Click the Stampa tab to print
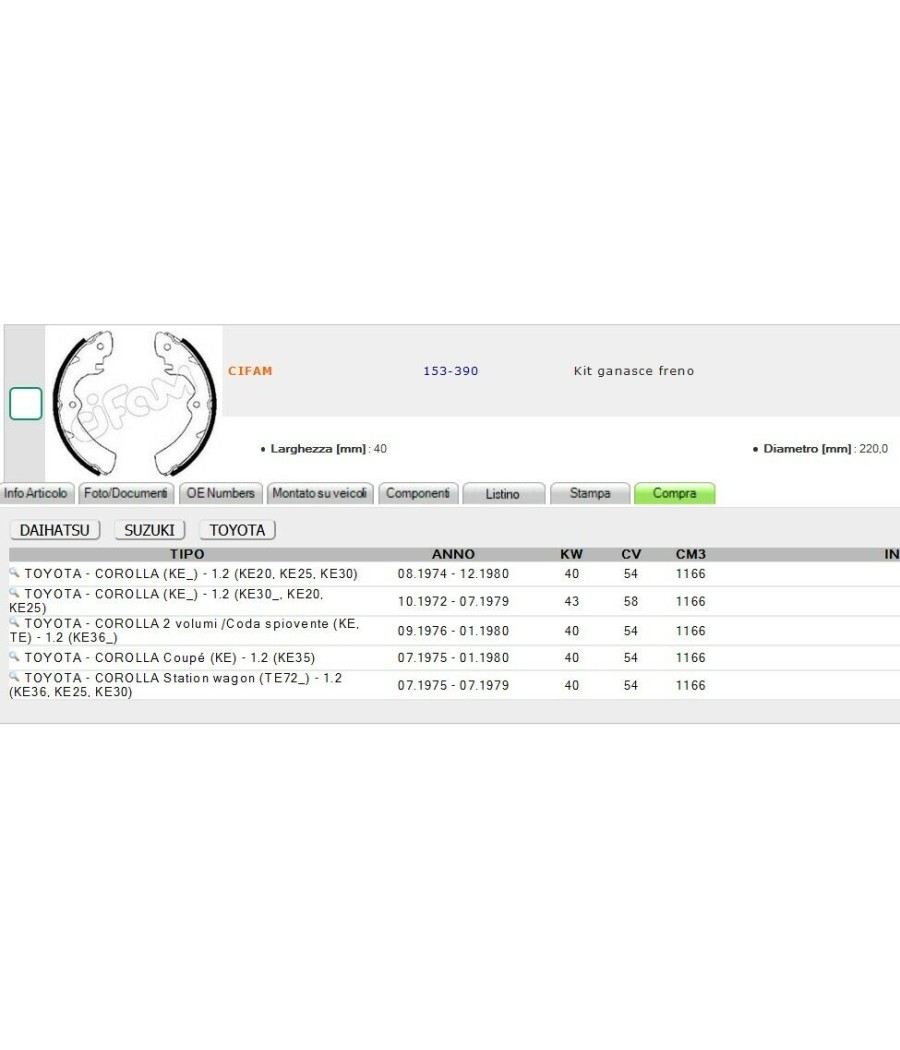Screen dimensions: 900x1050 (x=590, y=494)
